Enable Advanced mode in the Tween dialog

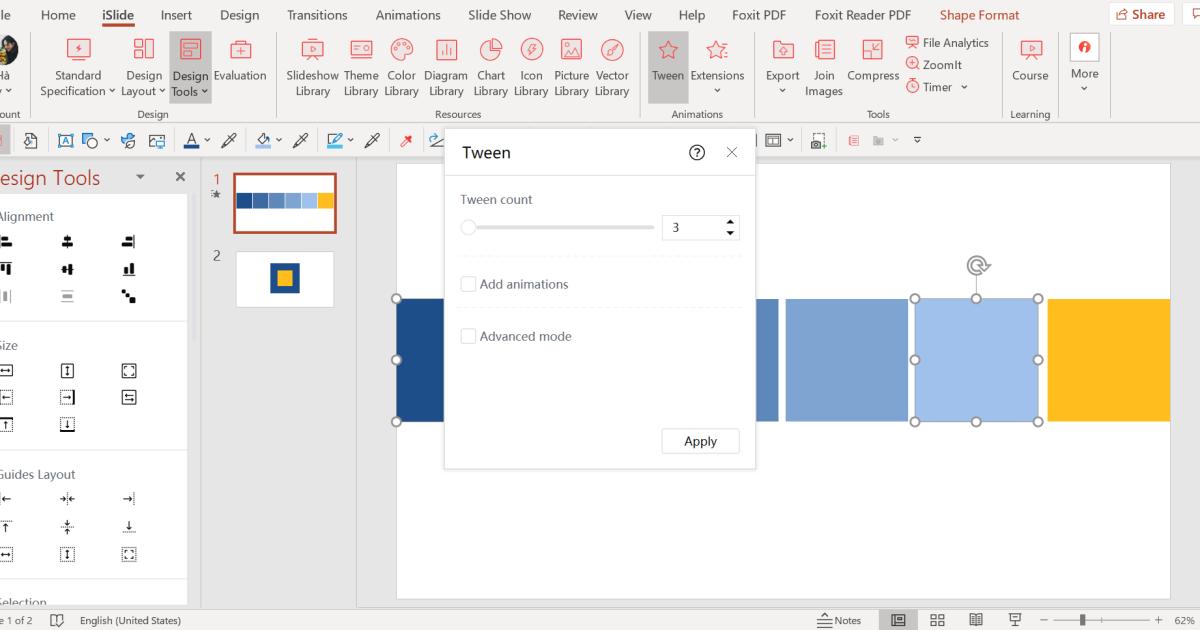point(469,336)
